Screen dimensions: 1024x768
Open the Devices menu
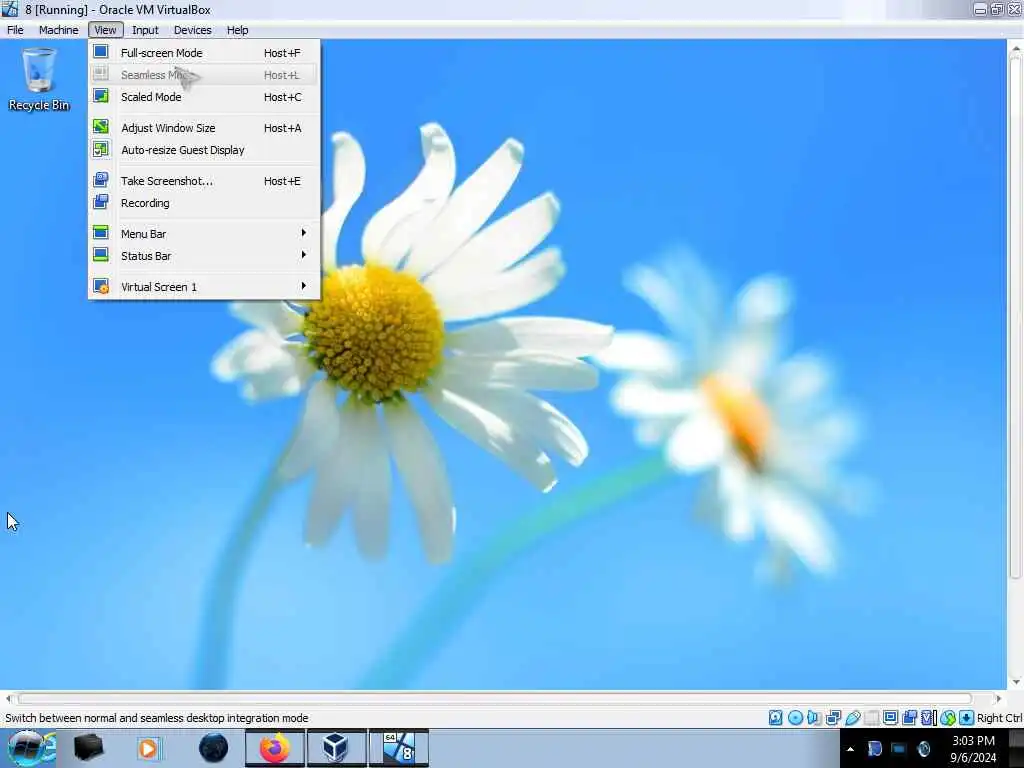click(x=193, y=30)
